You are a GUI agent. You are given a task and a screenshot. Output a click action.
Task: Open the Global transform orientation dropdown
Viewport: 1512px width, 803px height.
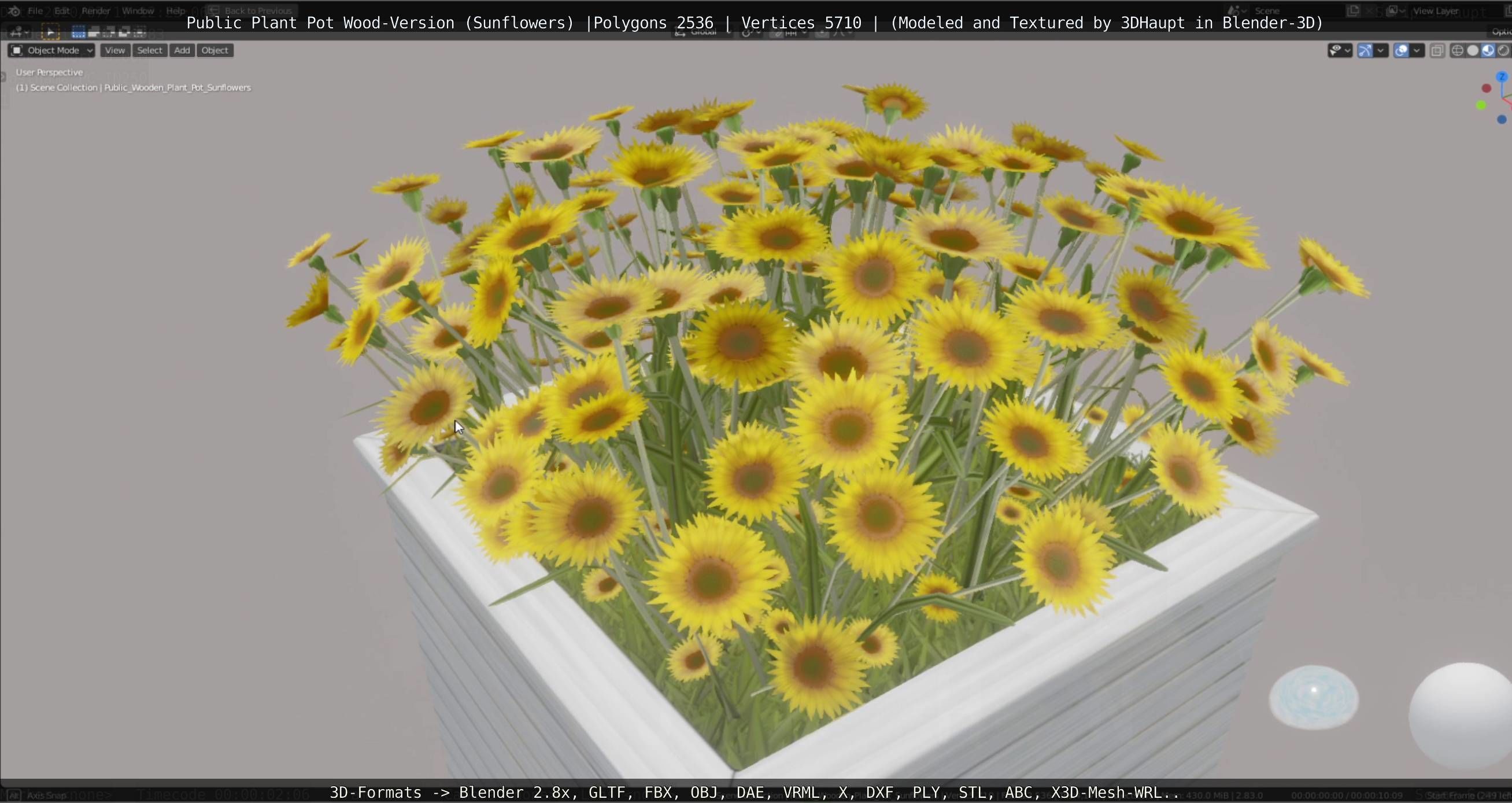tap(703, 32)
